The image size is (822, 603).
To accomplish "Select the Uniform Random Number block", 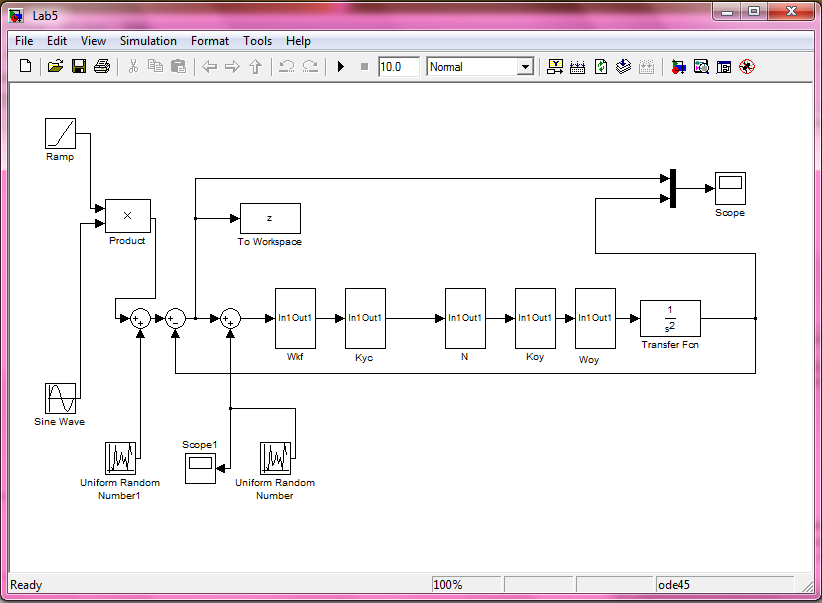I will click(x=275, y=458).
